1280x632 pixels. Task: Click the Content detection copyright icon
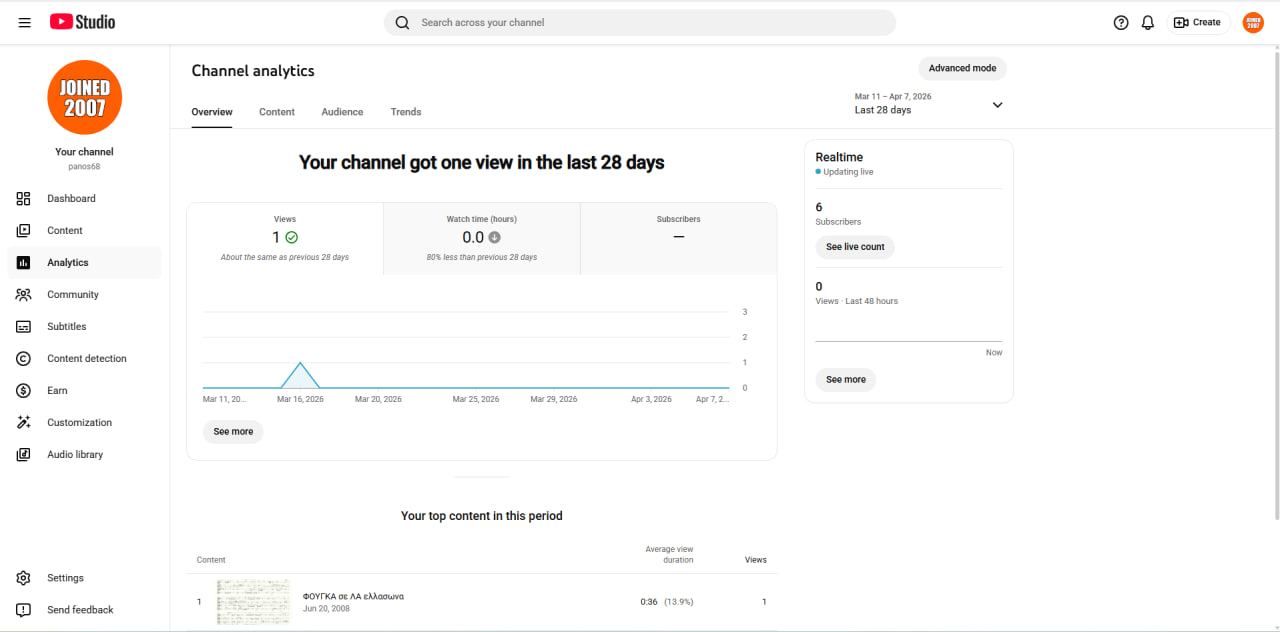coord(24,358)
